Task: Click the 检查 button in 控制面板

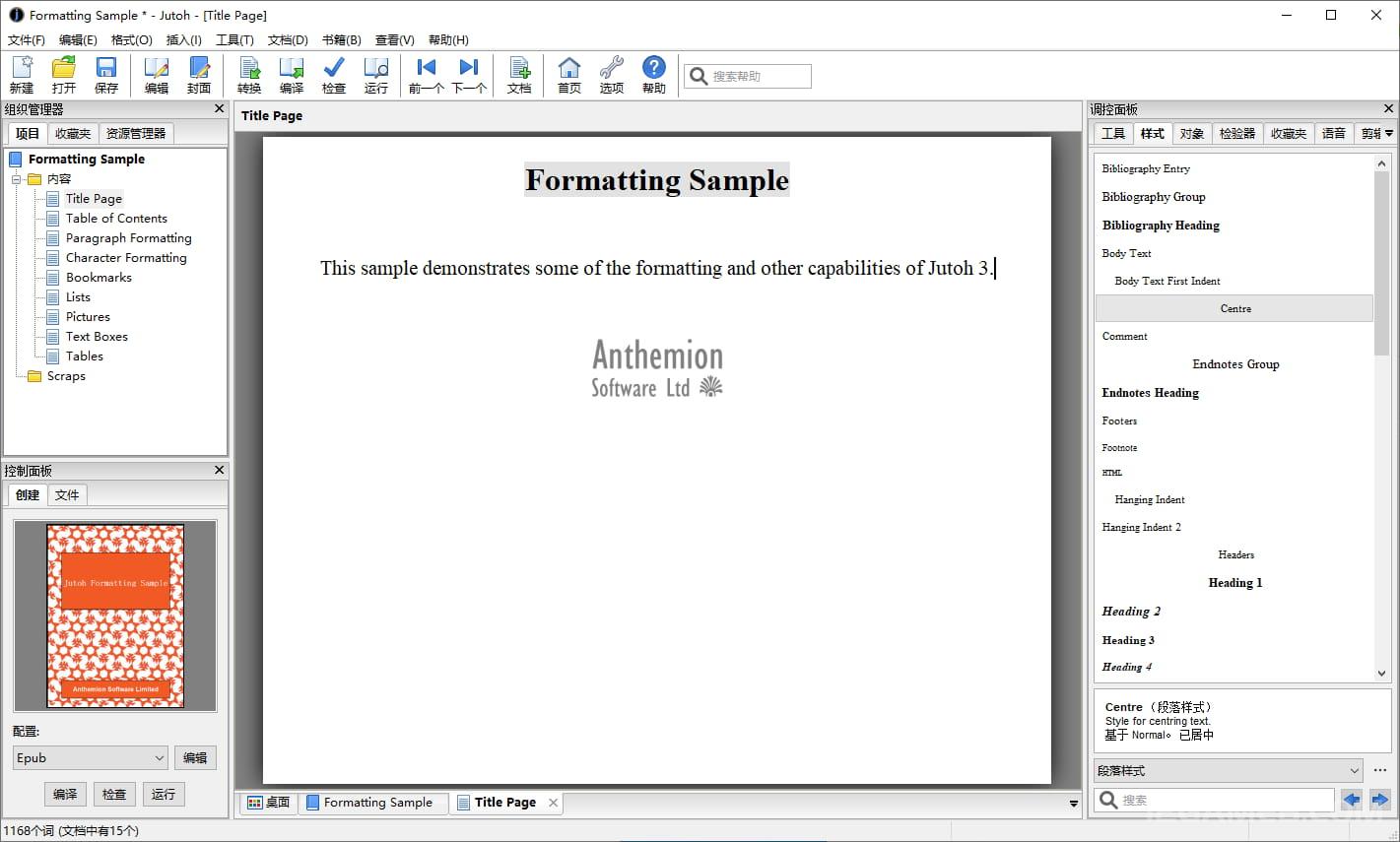Action: [x=114, y=794]
